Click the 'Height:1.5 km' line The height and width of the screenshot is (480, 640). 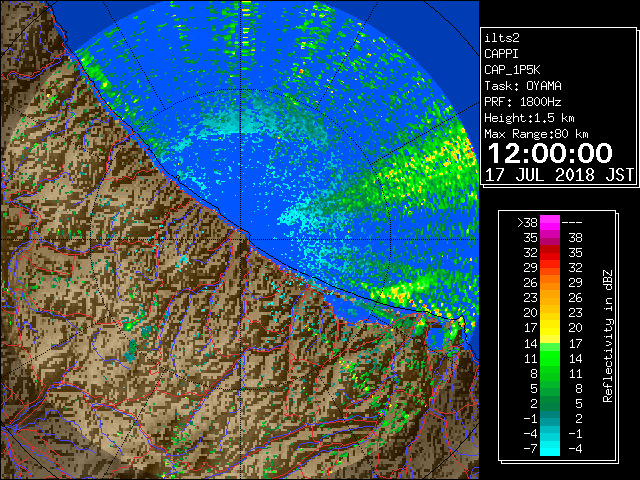[x=529, y=118]
